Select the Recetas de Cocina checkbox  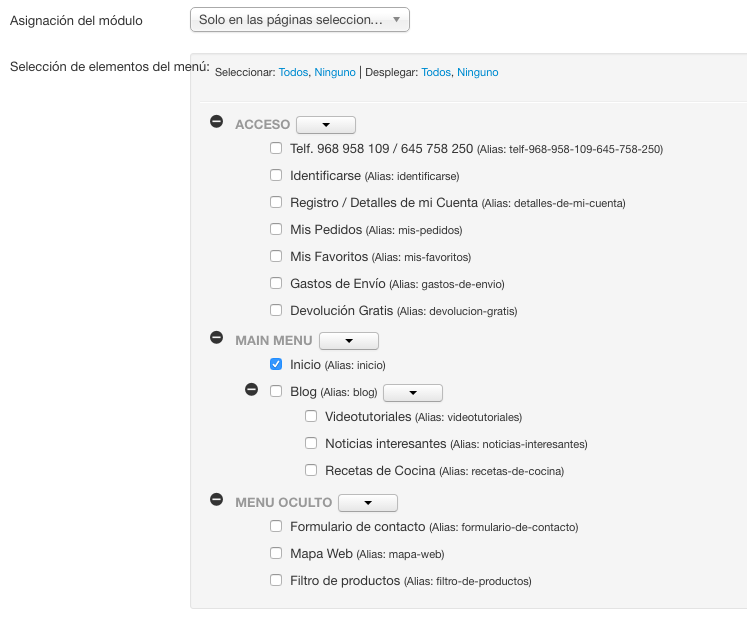tap(311, 471)
